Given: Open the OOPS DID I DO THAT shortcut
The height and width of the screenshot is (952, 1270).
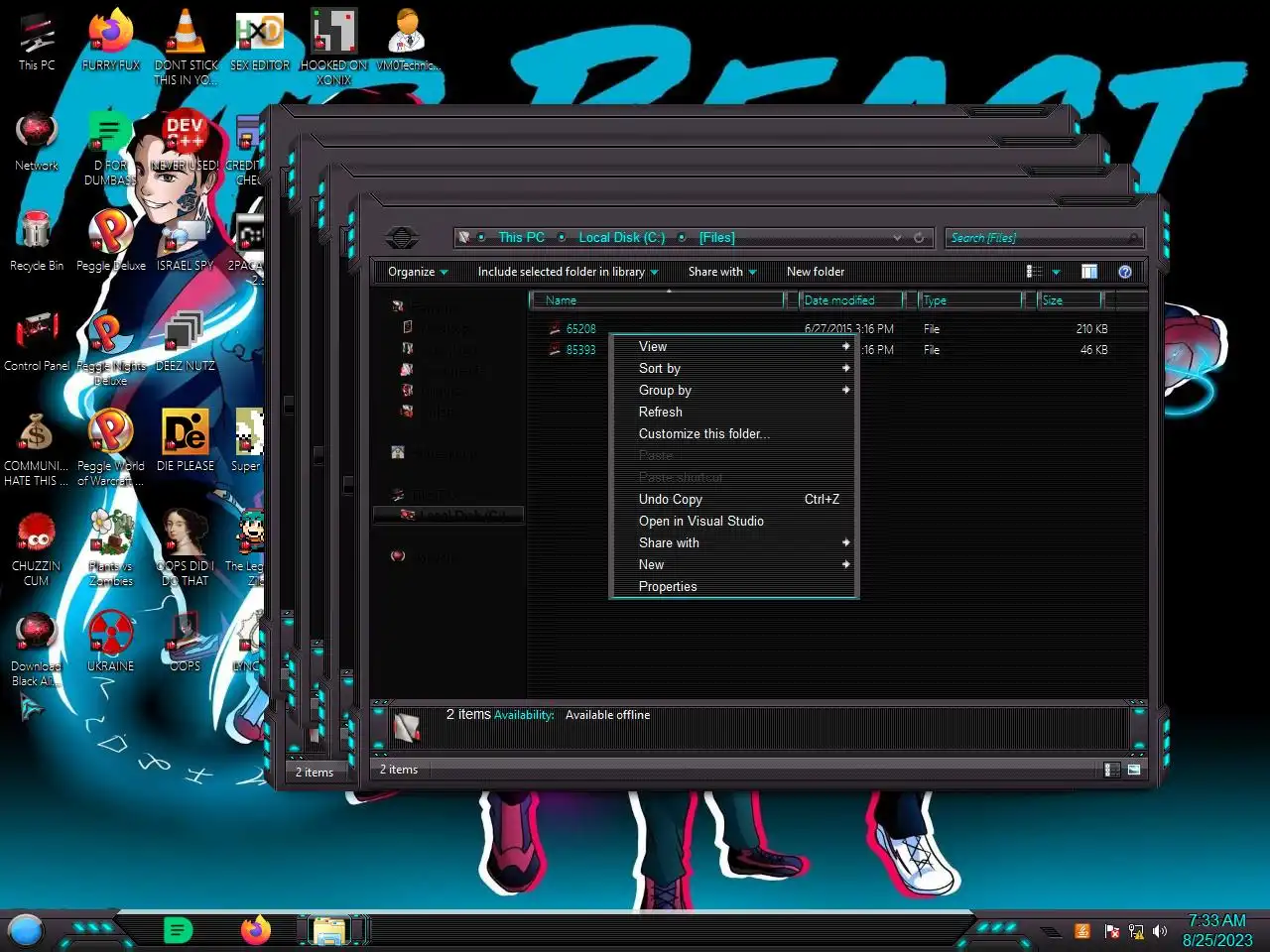Looking at the screenshot, I should (x=186, y=549).
